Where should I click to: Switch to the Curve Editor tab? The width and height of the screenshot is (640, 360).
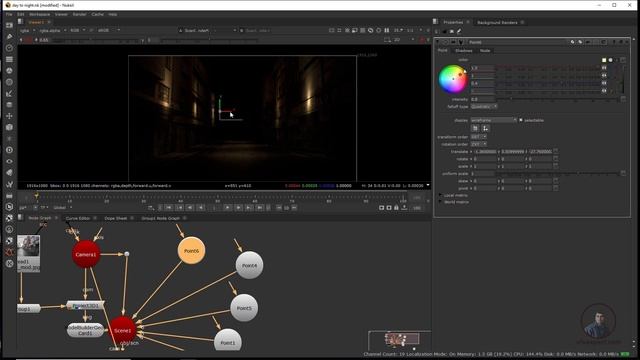pyautogui.click(x=78, y=218)
